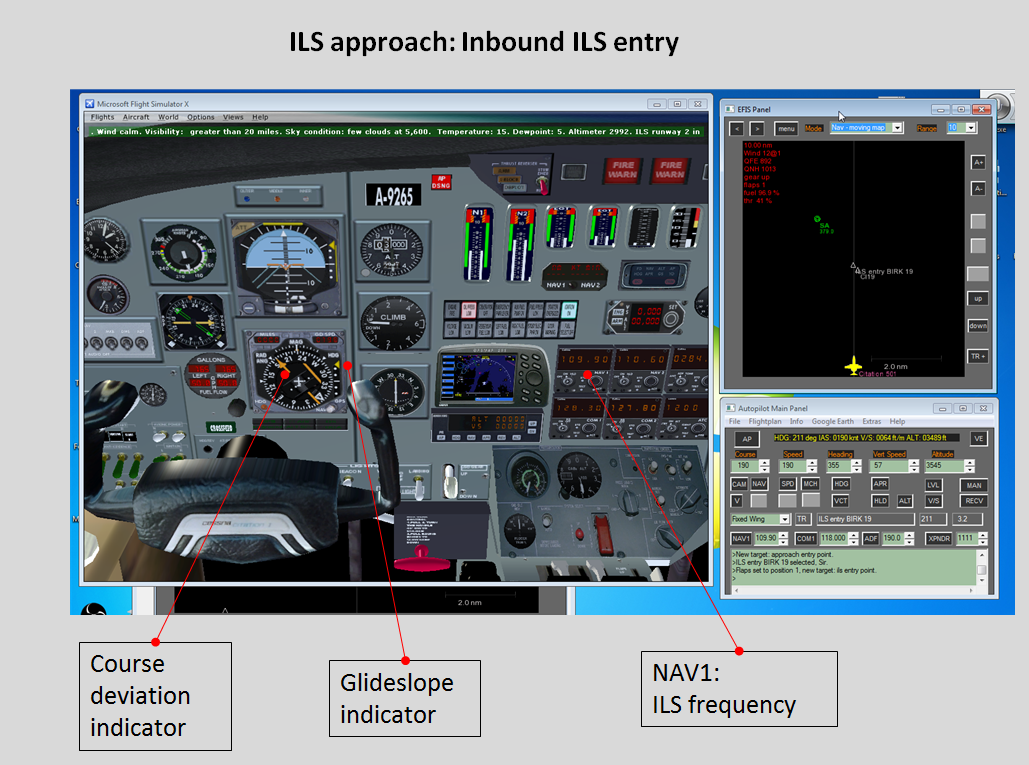The width and height of the screenshot is (1029, 765).
Task: Click the Altitude input field showing 3545
Action: [944, 466]
